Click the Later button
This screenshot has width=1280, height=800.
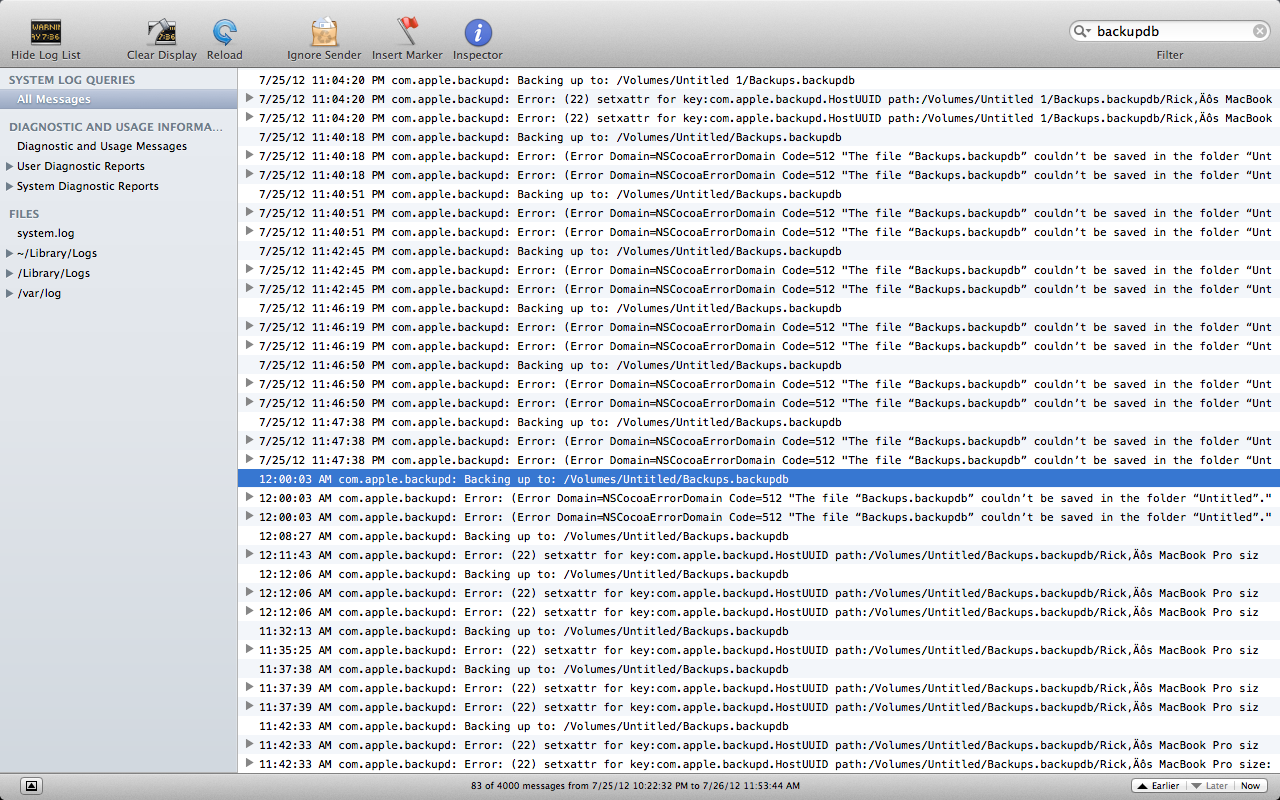(x=1208, y=786)
